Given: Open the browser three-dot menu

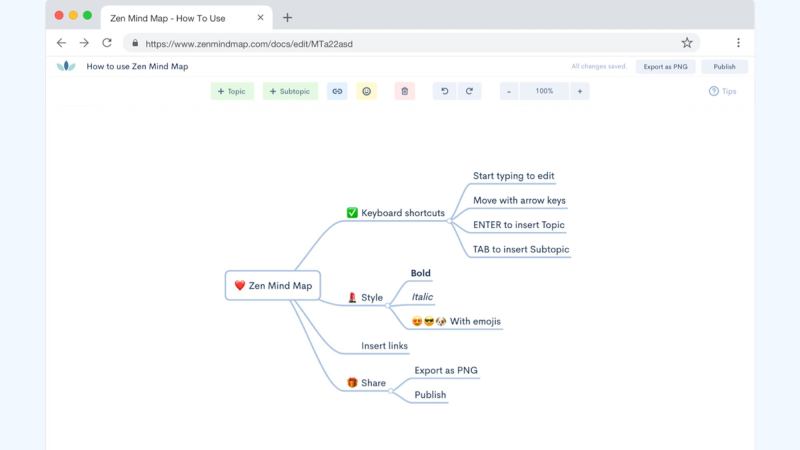Looking at the screenshot, I should pyautogui.click(x=738, y=43).
